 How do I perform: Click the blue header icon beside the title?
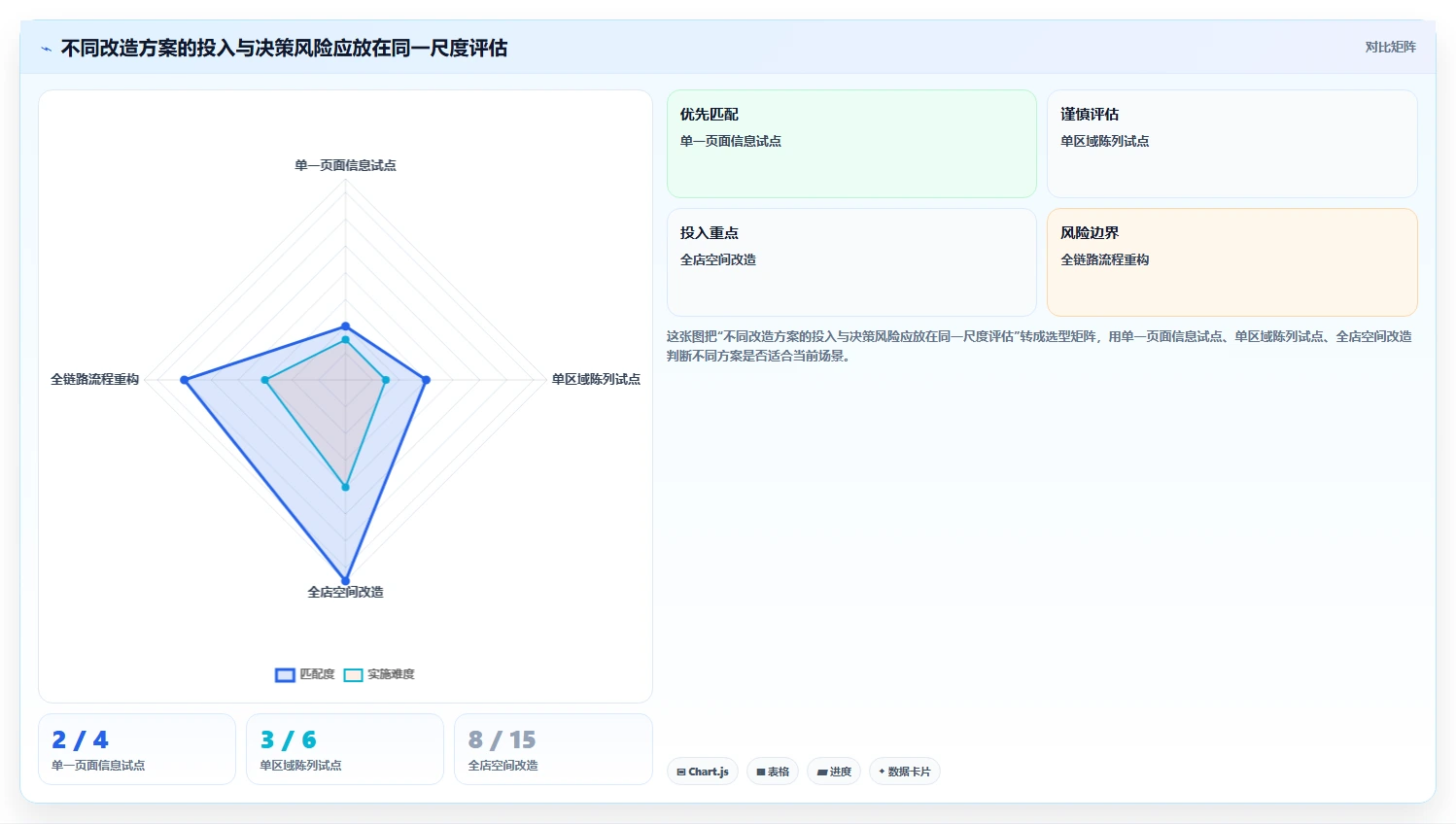click(46, 49)
